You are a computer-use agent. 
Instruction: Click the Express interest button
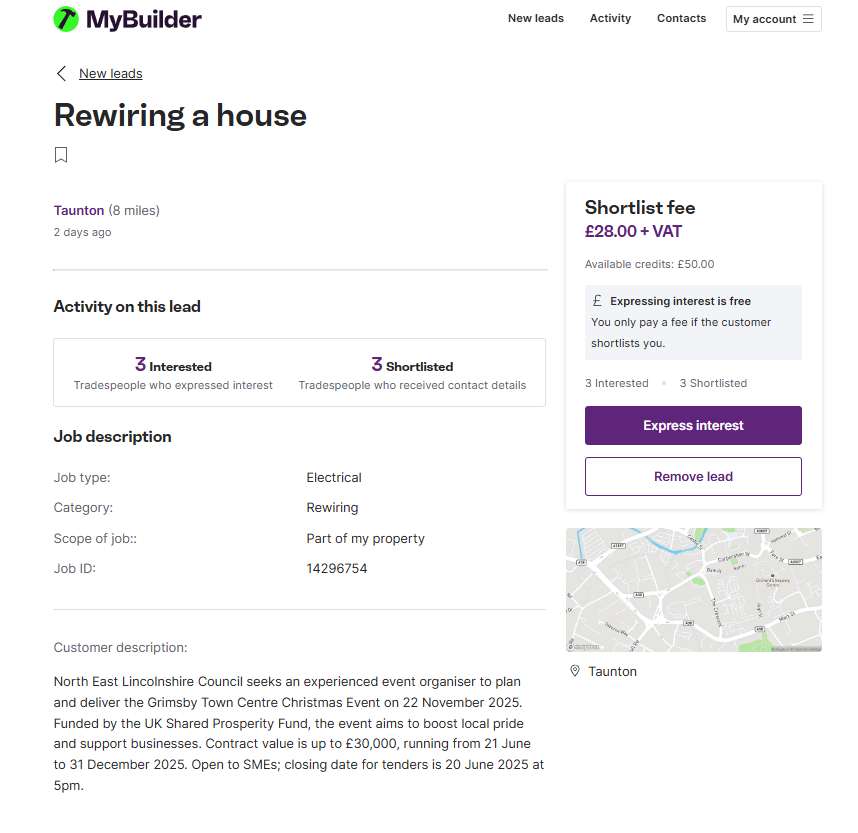pos(693,425)
